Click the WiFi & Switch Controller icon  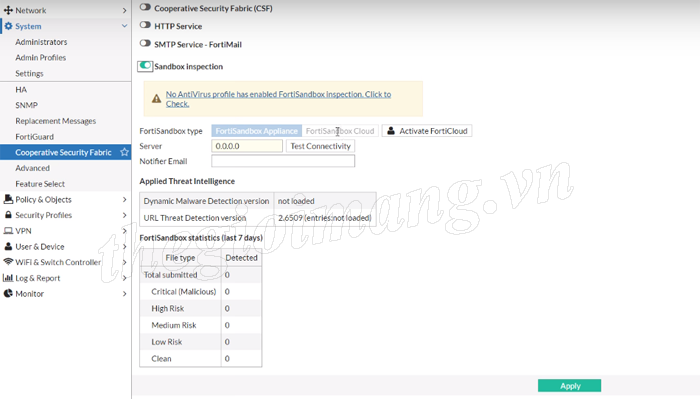(8, 262)
